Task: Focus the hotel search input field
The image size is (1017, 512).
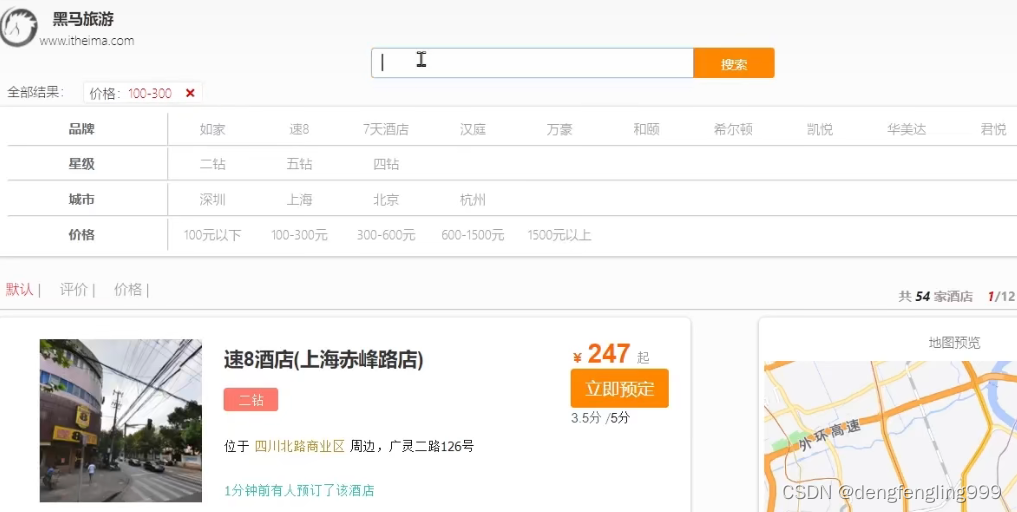Action: [x=532, y=63]
